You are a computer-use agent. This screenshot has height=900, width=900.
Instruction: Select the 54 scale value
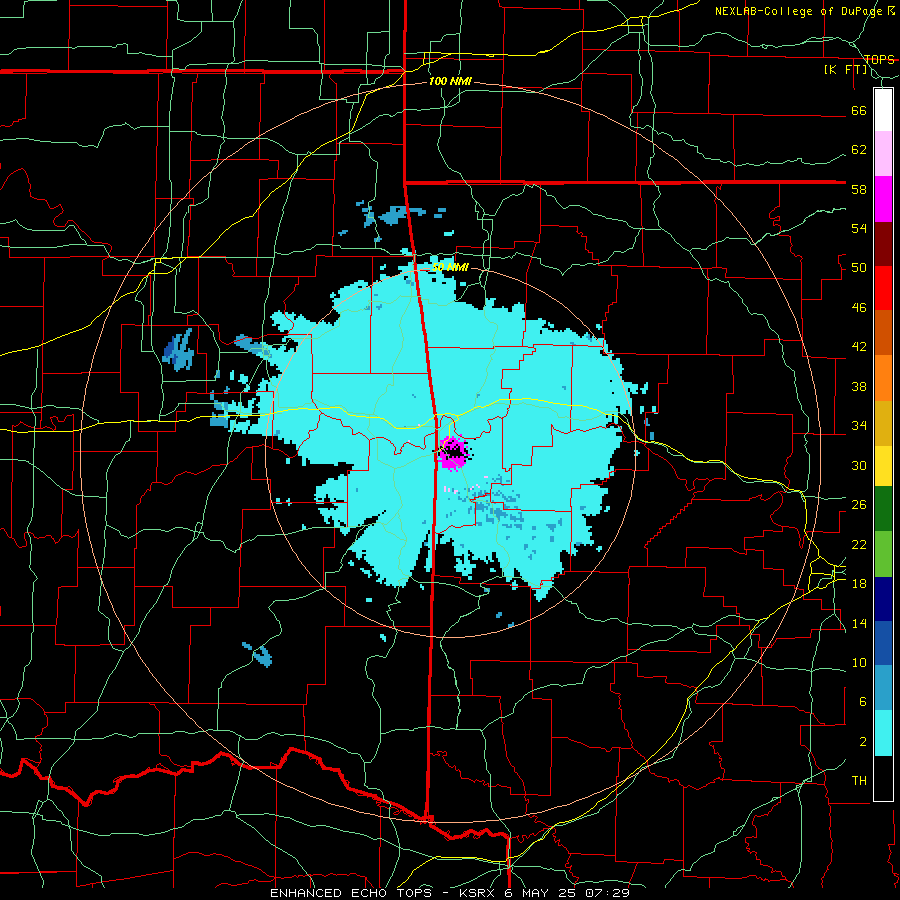pyautogui.click(x=859, y=228)
